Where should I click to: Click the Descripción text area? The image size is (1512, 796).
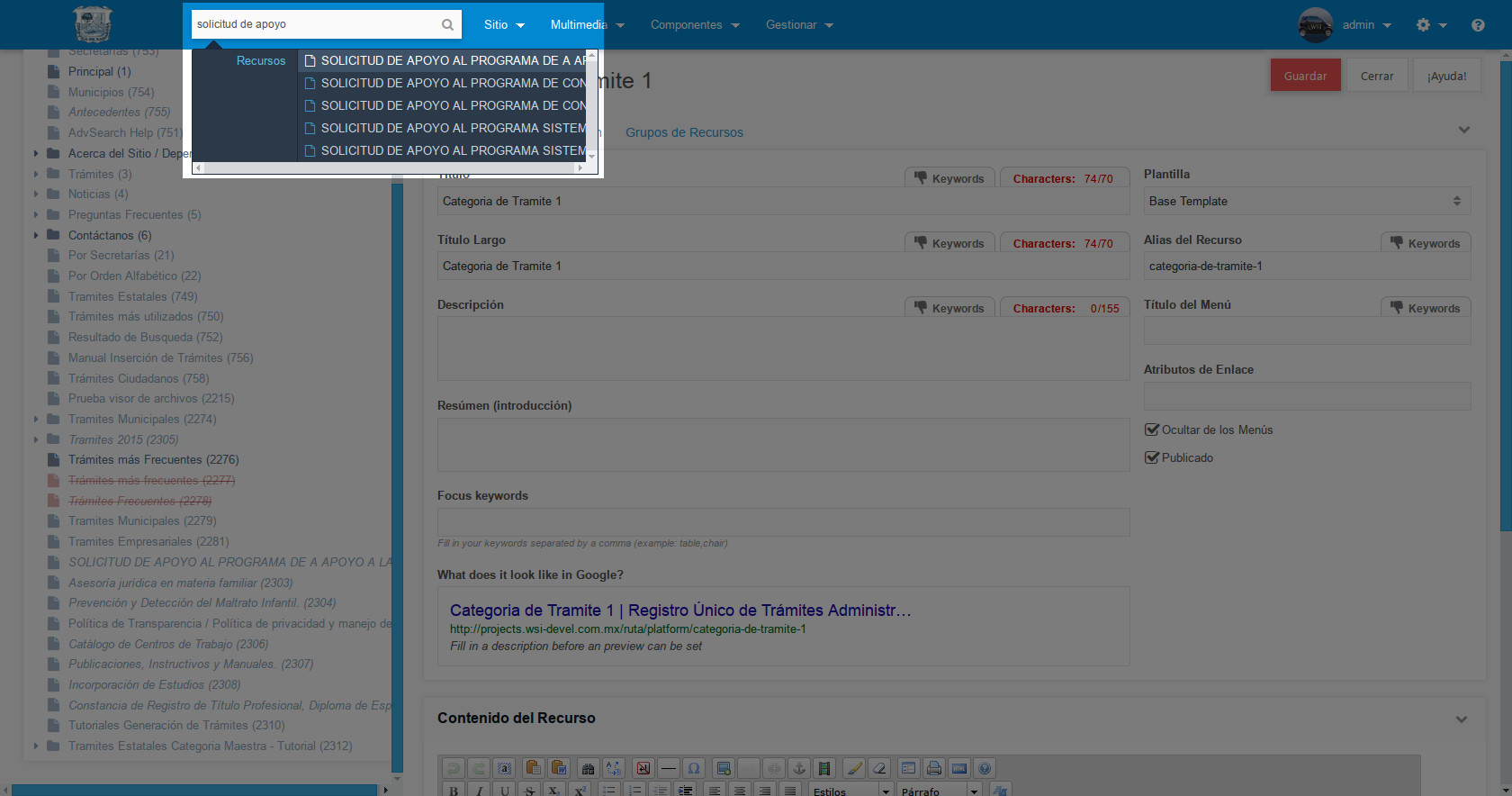point(783,348)
